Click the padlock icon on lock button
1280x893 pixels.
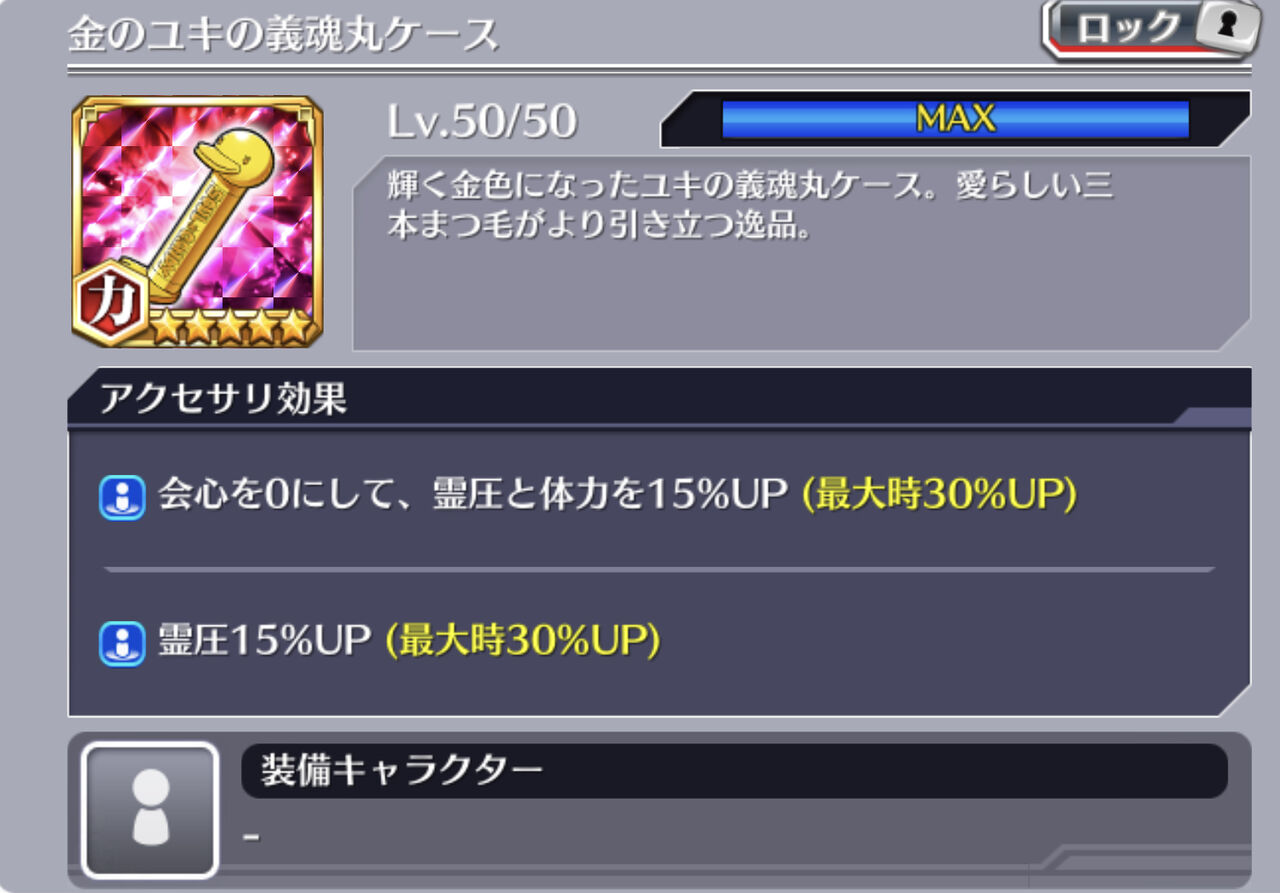[1229, 25]
